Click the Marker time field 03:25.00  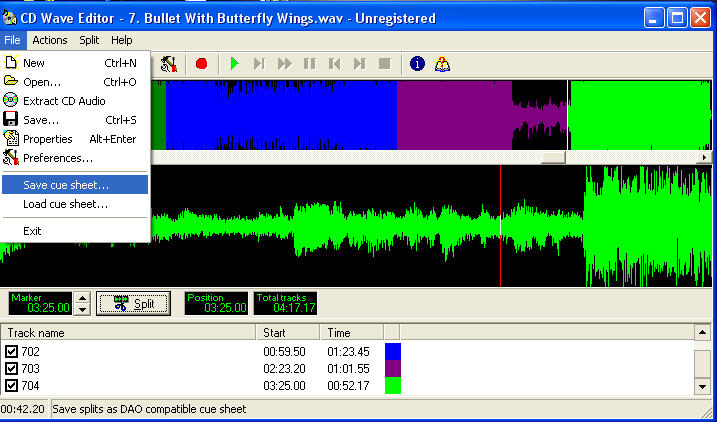coord(40,304)
